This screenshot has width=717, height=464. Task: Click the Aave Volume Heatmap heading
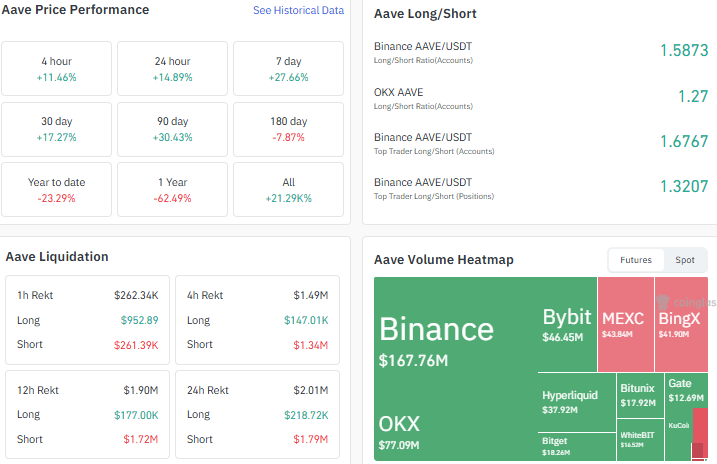[444, 260]
